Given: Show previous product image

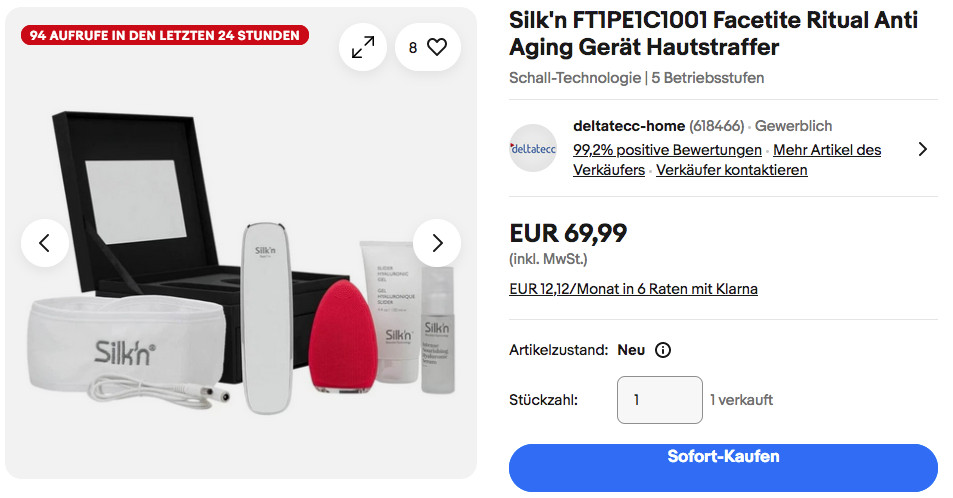Looking at the screenshot, I should coord(45,243).
